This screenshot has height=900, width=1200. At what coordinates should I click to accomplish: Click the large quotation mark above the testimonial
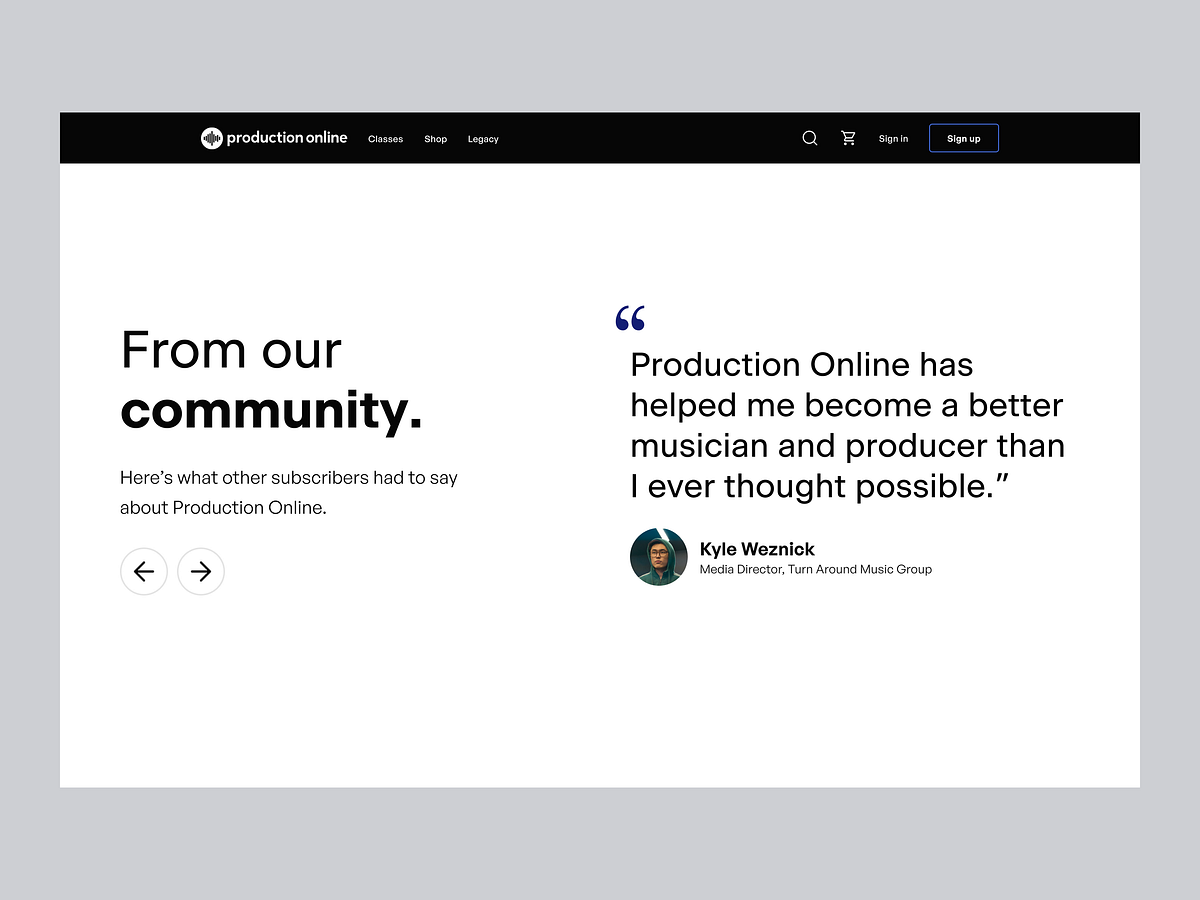630,317
